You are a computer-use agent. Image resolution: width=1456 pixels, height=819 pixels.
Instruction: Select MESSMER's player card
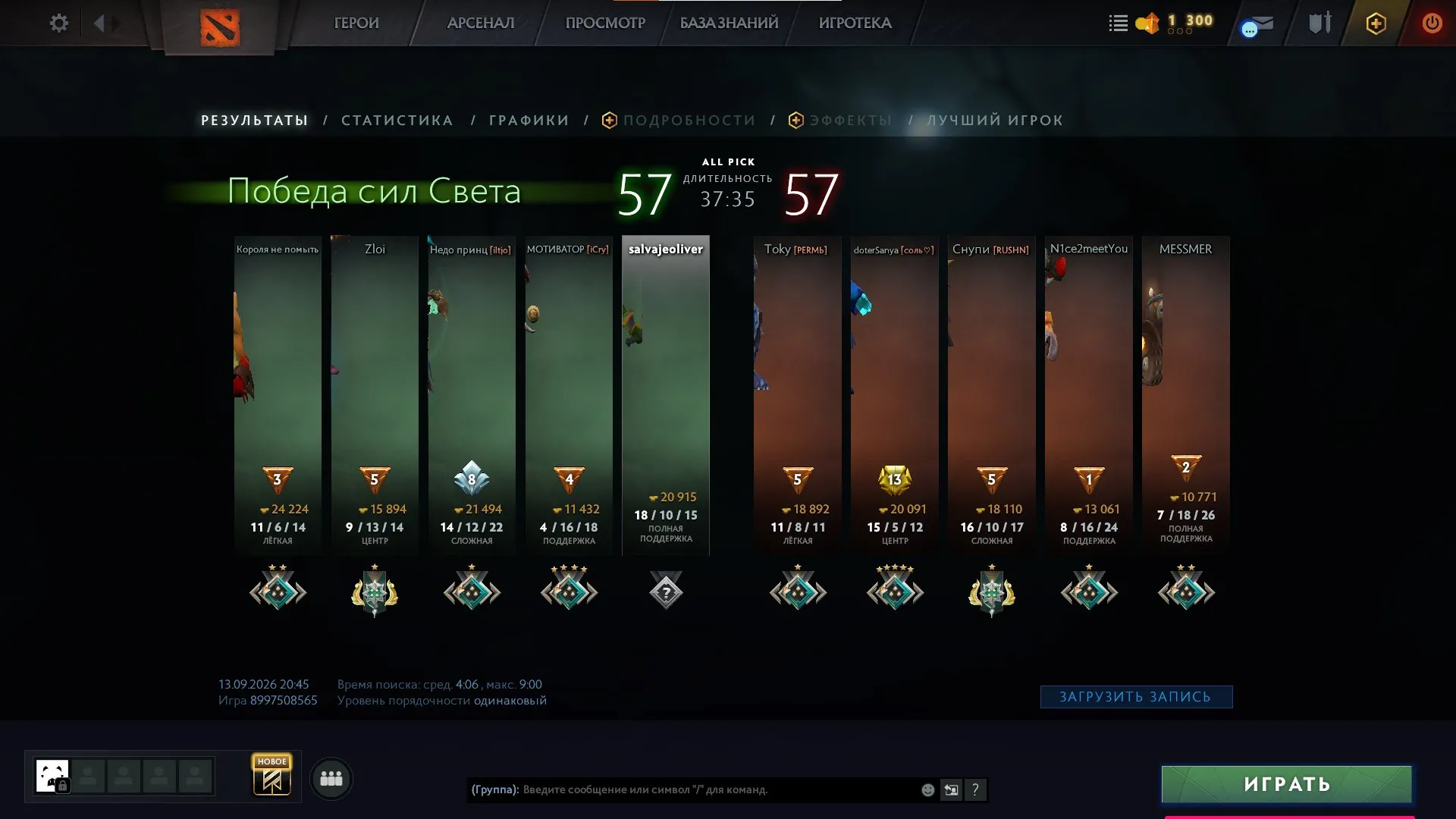[x=1186, y=395]
